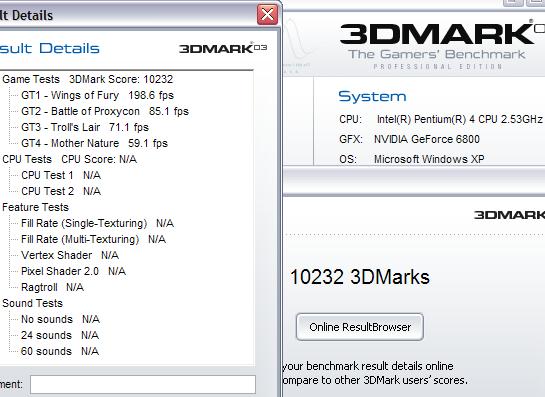Click The Gamers' Benchmark tagline
The width and height of the screenshot is (545, 397).
[x=437, y=54]
